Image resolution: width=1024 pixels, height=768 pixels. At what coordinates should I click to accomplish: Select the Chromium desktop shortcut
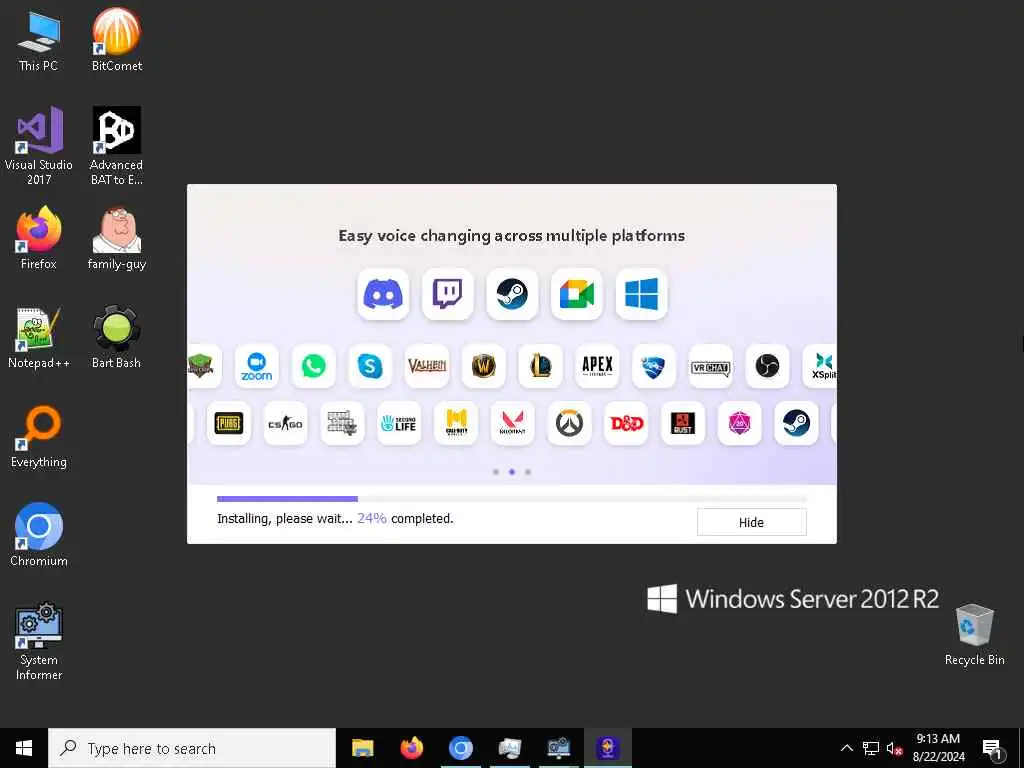39,536
